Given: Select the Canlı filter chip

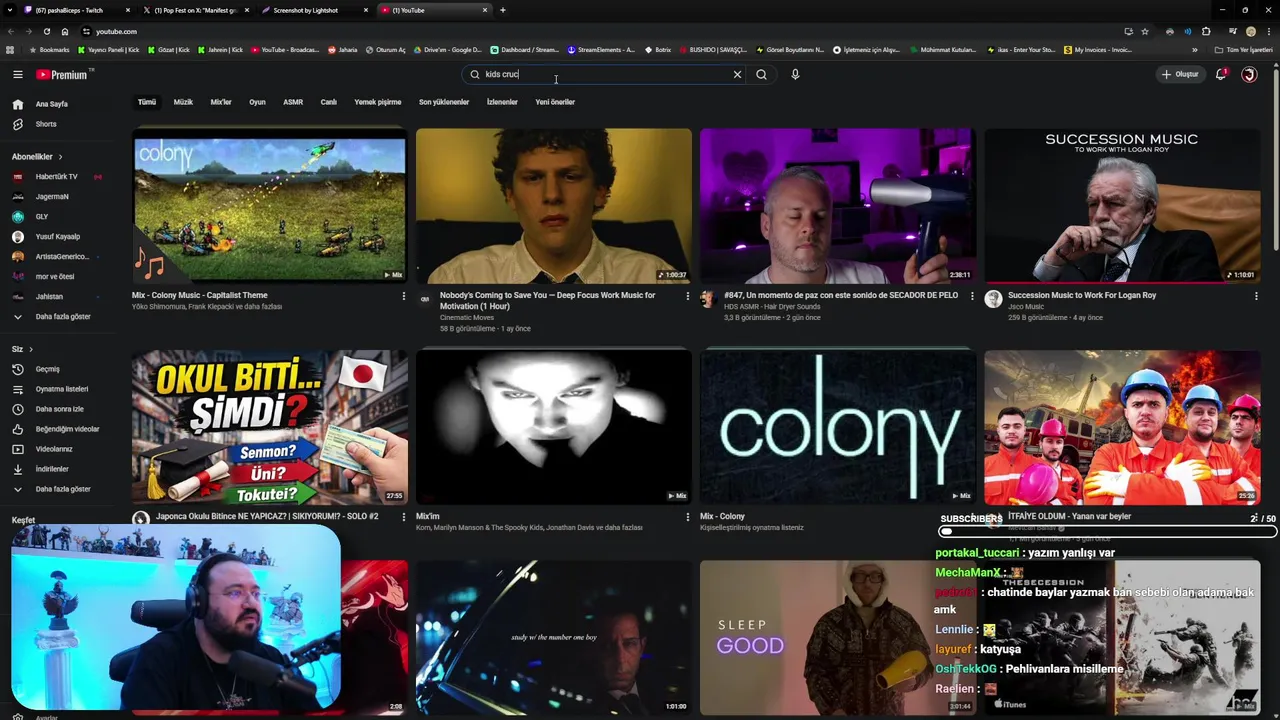Looking at the screenshot, I should (328, 102).
